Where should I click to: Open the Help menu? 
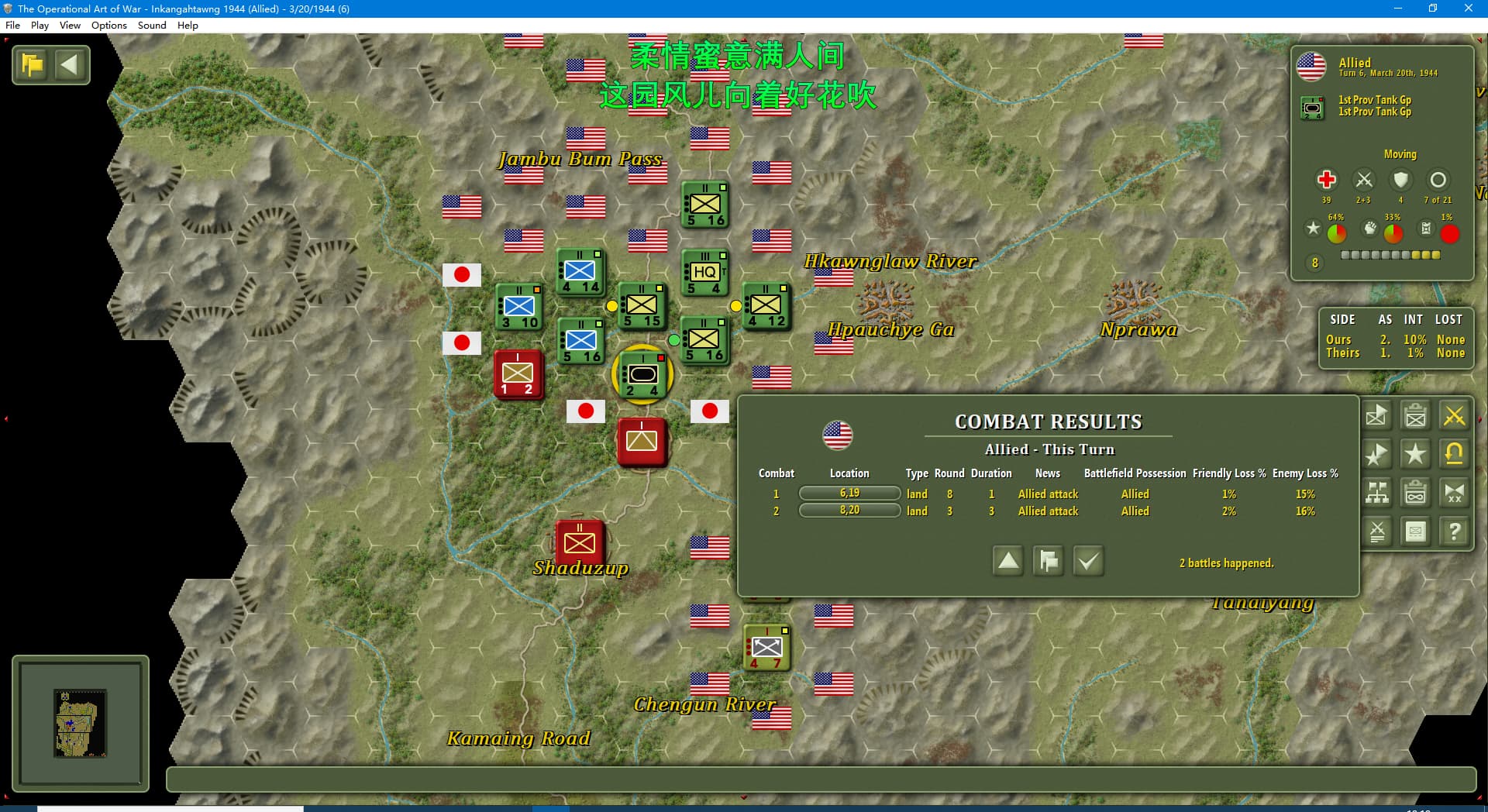[x=188, y=25]
